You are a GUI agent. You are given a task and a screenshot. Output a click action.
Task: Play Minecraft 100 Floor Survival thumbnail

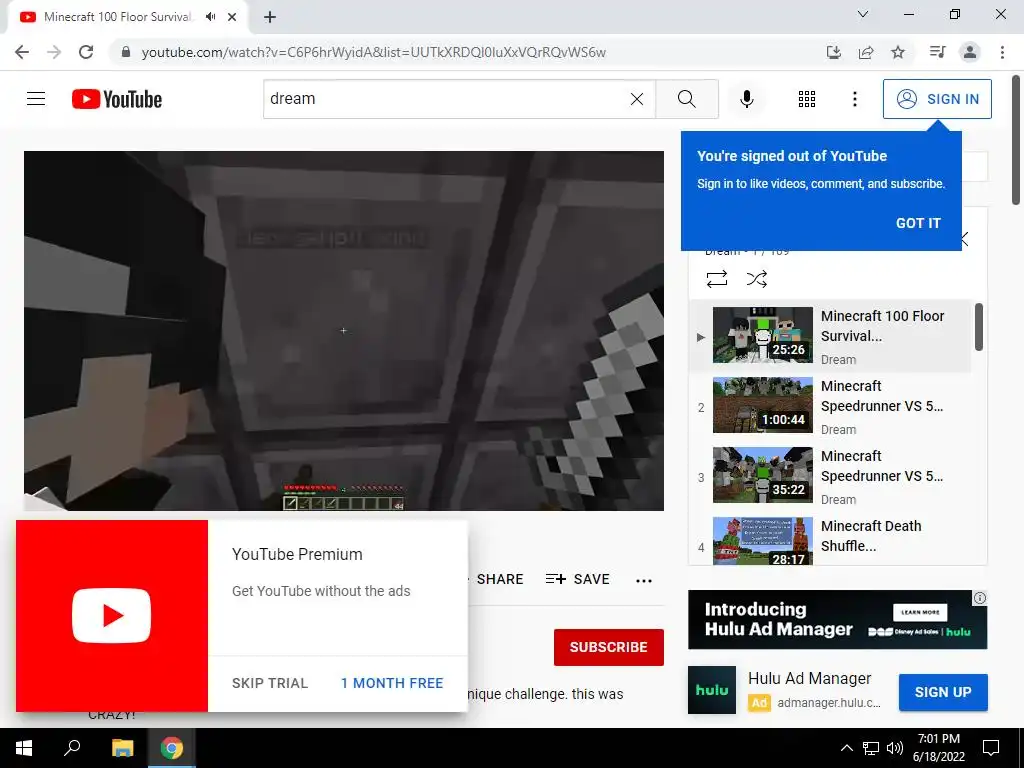763,335
